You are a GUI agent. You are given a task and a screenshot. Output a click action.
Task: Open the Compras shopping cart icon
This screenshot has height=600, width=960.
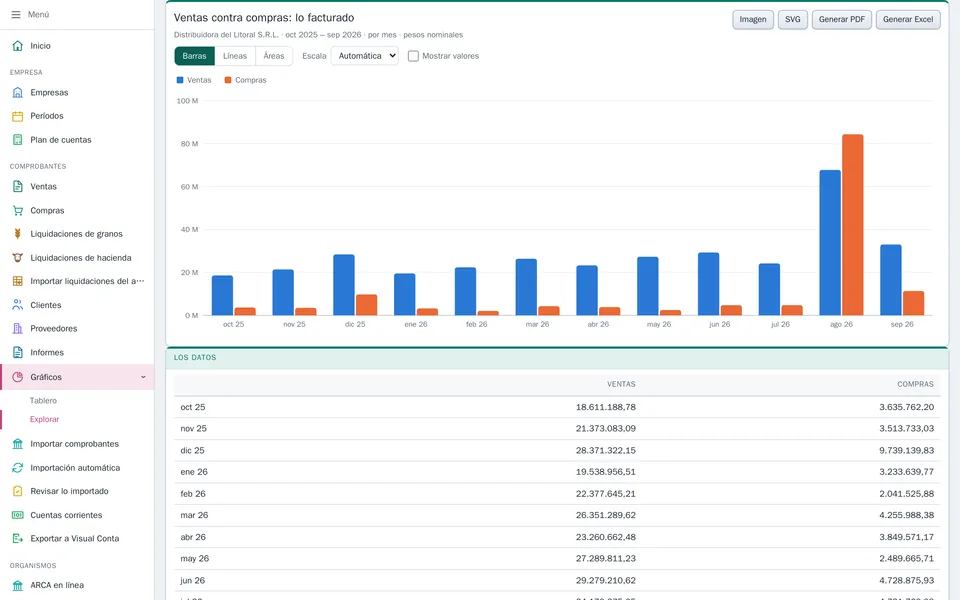[x=18, y=211]
